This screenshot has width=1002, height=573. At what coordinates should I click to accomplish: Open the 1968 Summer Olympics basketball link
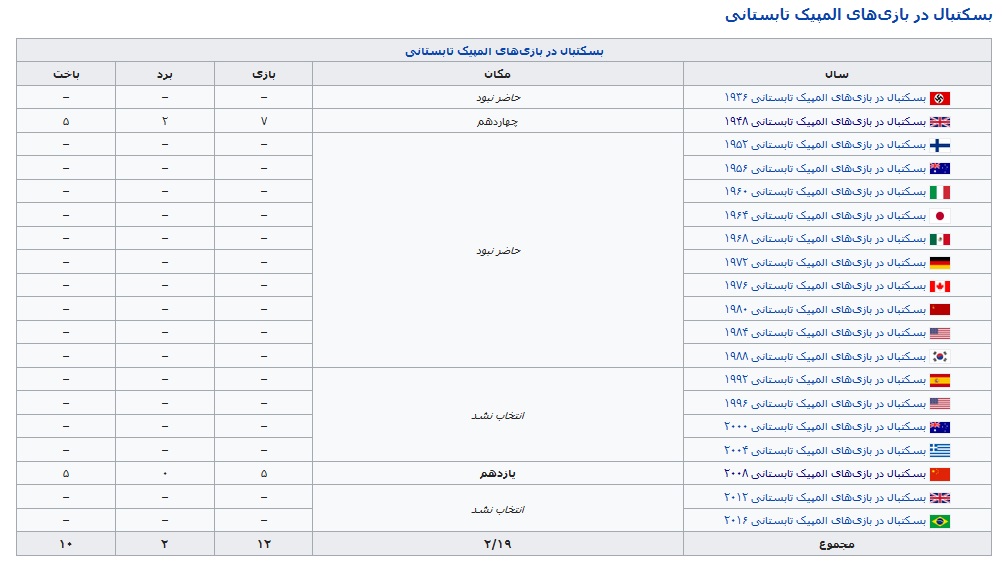[825, 239]
